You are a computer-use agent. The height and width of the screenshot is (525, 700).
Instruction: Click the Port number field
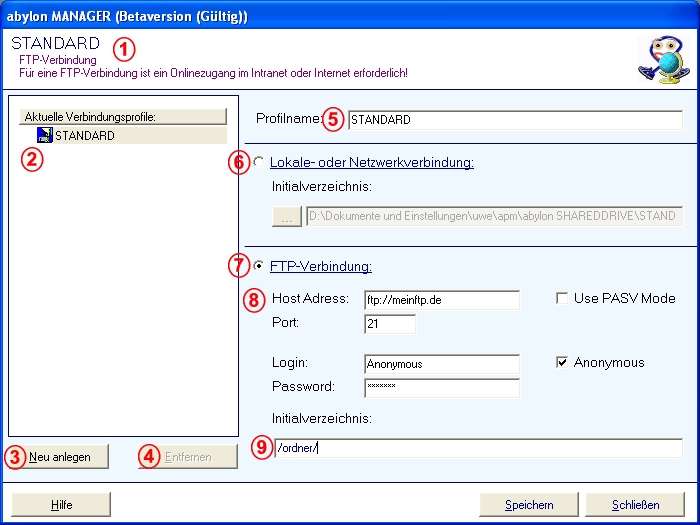[390, 324]
